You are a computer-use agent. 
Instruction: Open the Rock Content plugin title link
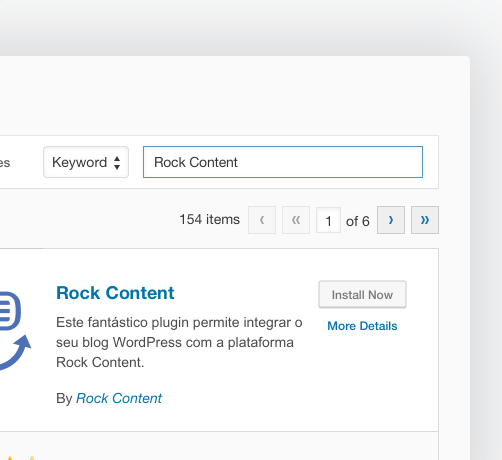coord(115,293)
